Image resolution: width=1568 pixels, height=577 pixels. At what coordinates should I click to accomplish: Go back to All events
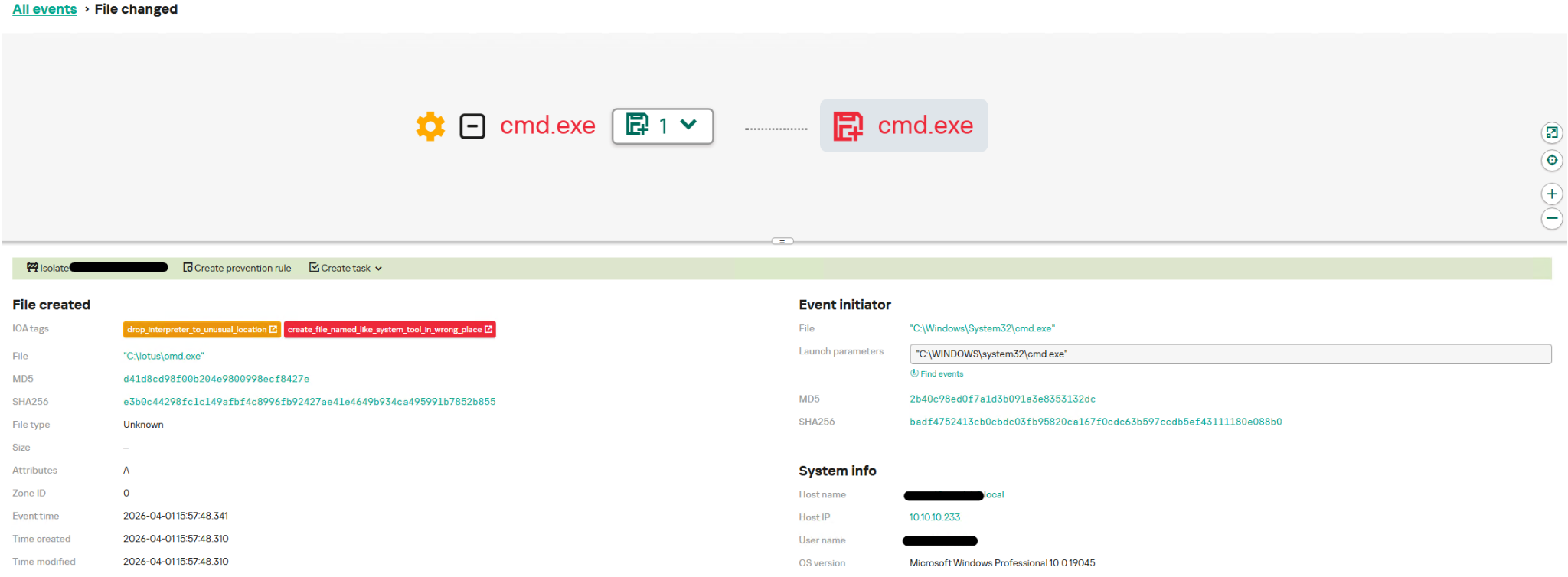[x=44, y=9]
